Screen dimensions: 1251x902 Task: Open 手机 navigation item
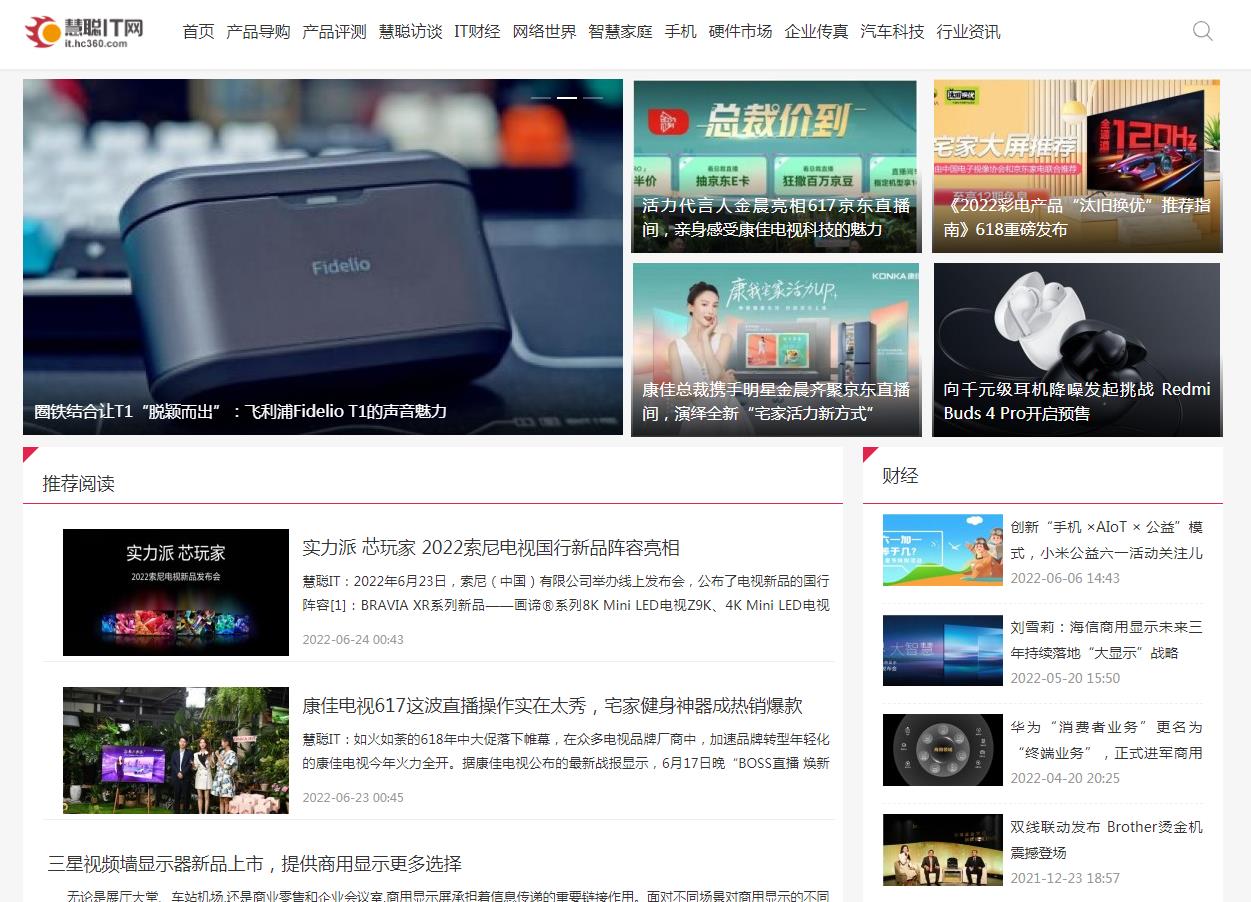pos(680,32)
